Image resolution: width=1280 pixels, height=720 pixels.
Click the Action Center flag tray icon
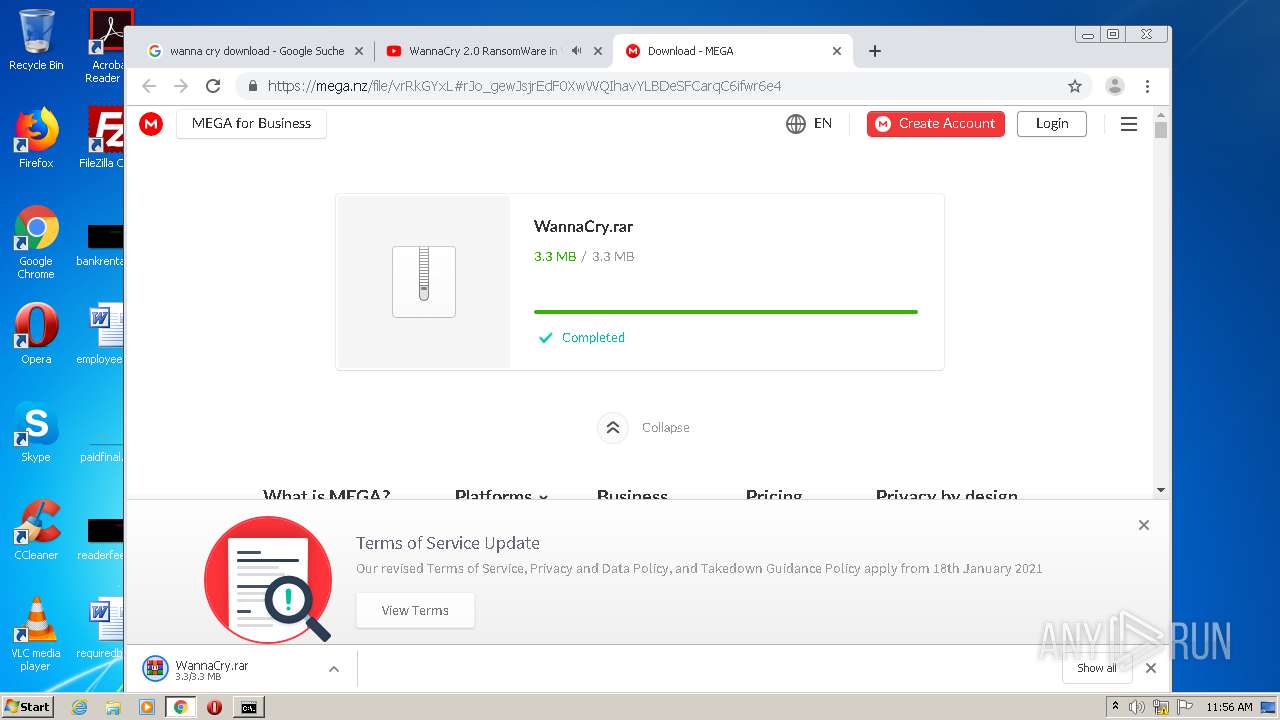pos(1185,707)
